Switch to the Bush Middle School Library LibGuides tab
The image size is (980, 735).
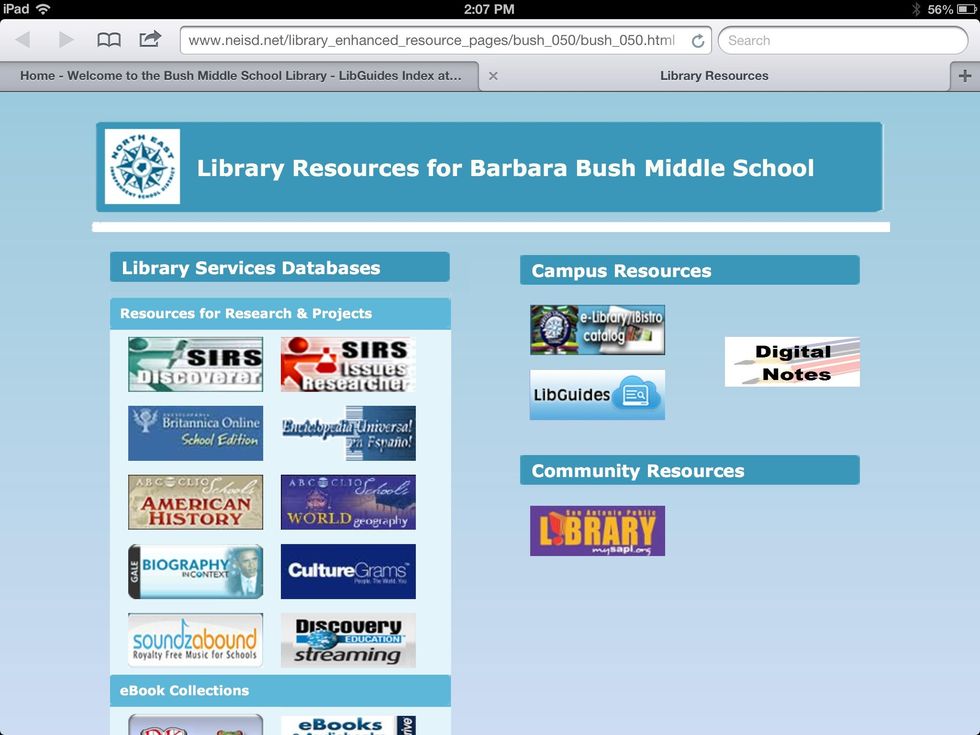240,75
